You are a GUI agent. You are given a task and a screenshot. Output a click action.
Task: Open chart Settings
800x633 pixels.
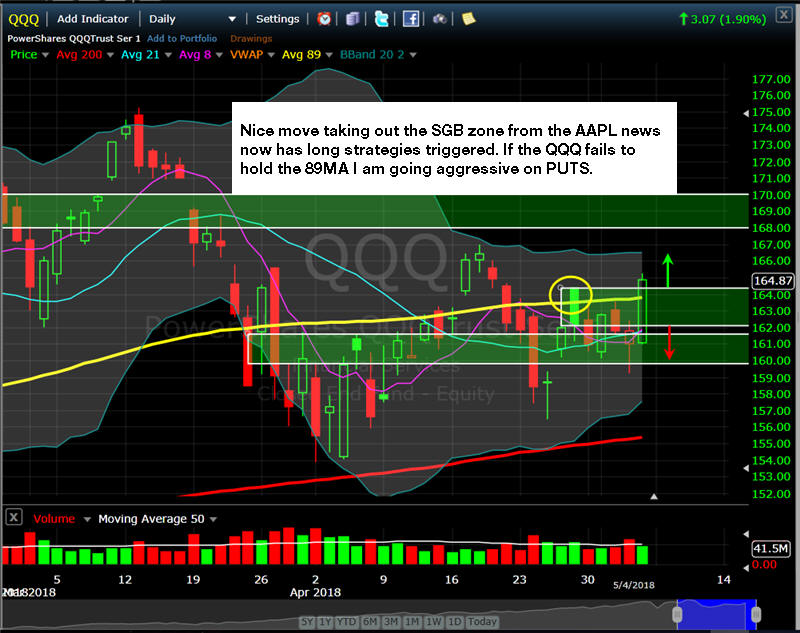click(x=278, y=19)
